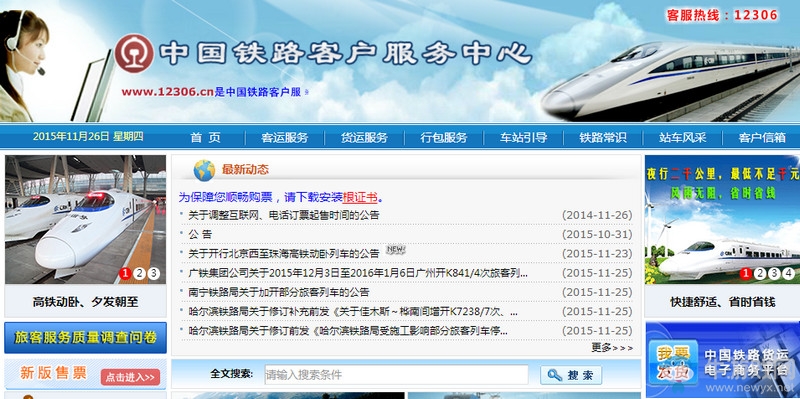The image size is (800, 399).
Task: Click the magnifier icon in the 搜索 button
Action: tap(555, 376)
